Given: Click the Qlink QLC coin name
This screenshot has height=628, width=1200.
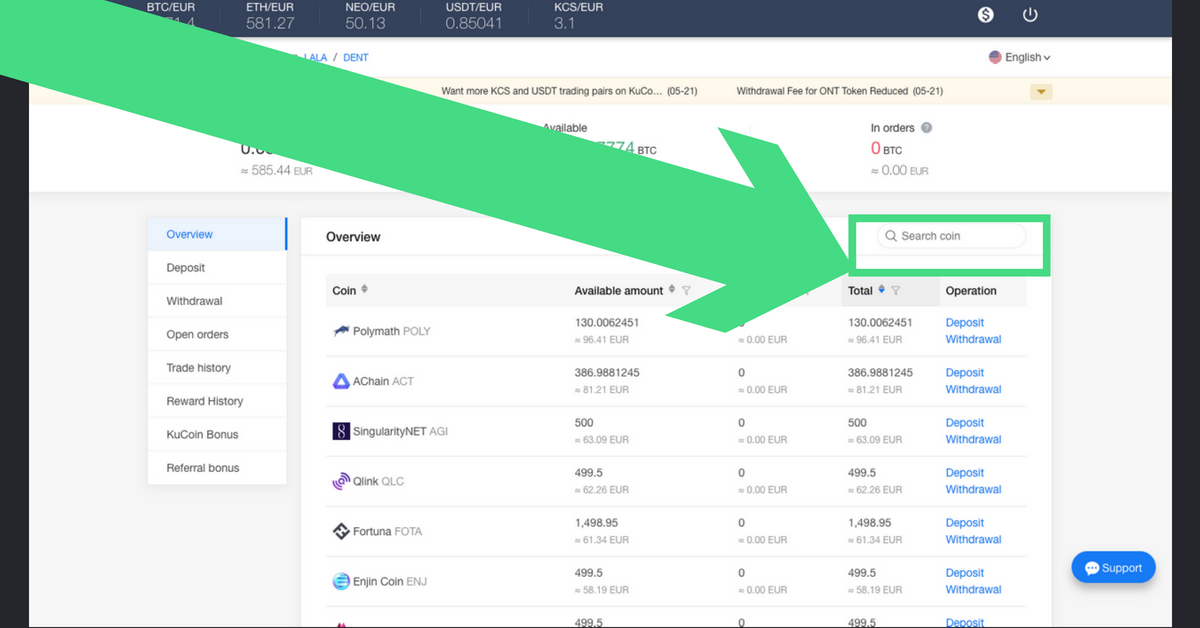Looking at the screenshot, I should click(378, 481).
